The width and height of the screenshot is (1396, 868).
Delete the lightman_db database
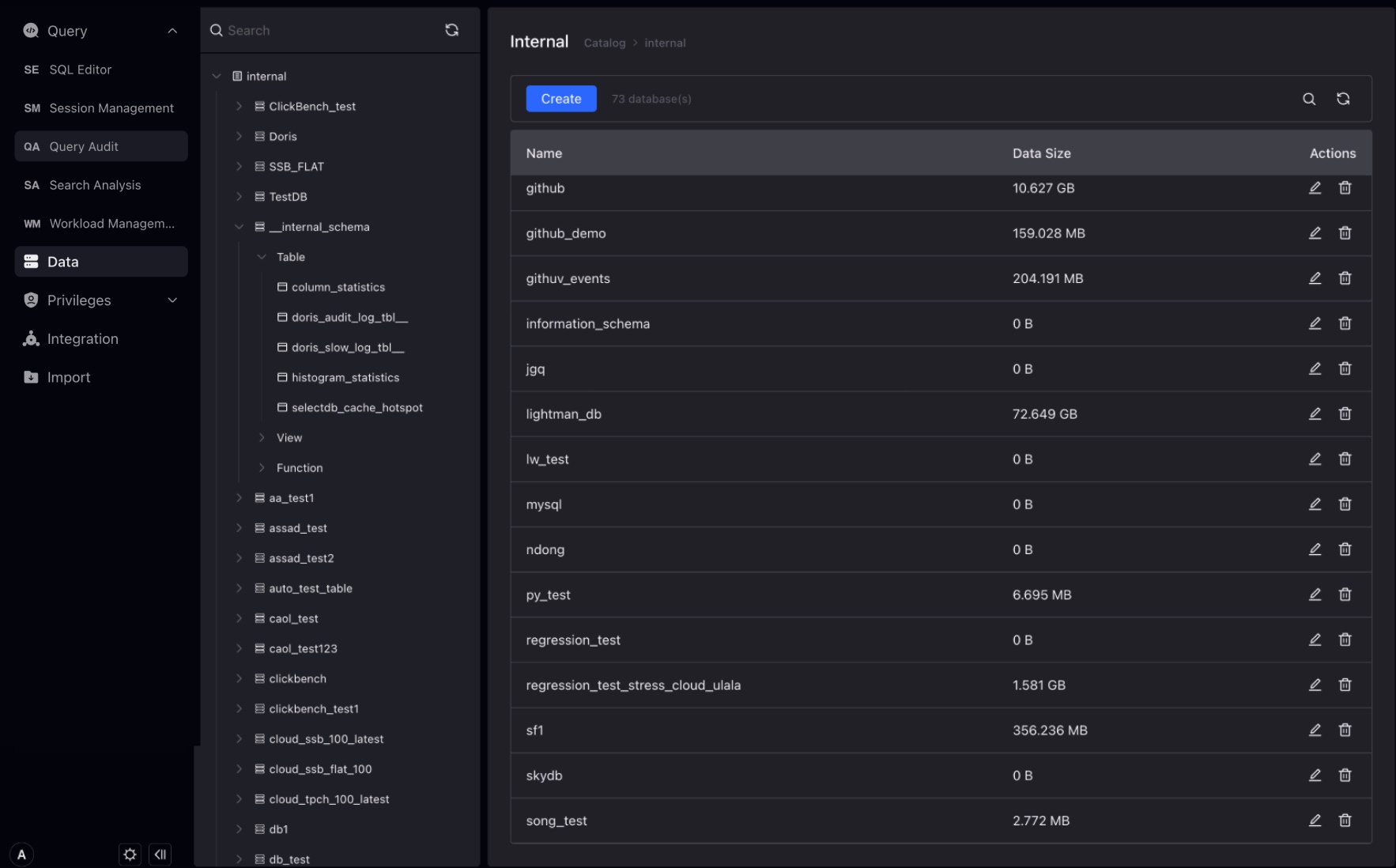(1345, 413)
